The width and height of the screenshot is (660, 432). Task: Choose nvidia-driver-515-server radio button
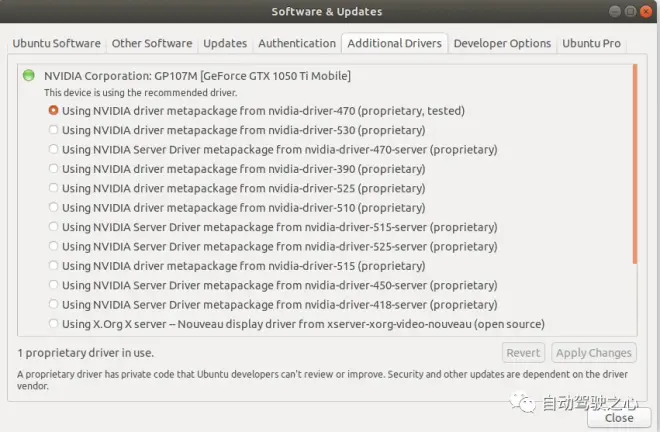[x=53, y=227]
